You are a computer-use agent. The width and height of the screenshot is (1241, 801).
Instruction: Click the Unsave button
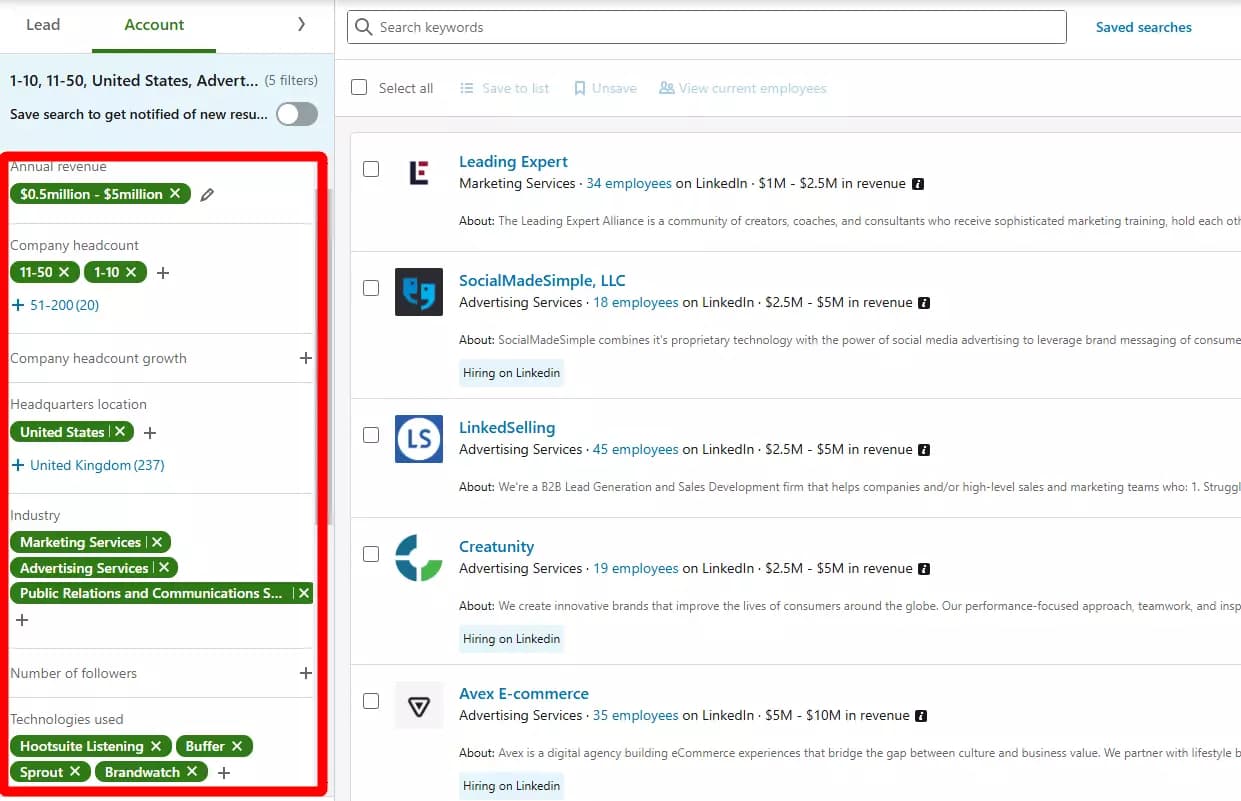click(605, 88)
